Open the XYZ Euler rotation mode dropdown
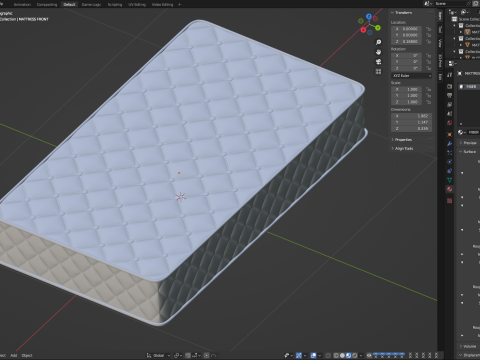Screen dimensions: 480x360 (412, 76)
